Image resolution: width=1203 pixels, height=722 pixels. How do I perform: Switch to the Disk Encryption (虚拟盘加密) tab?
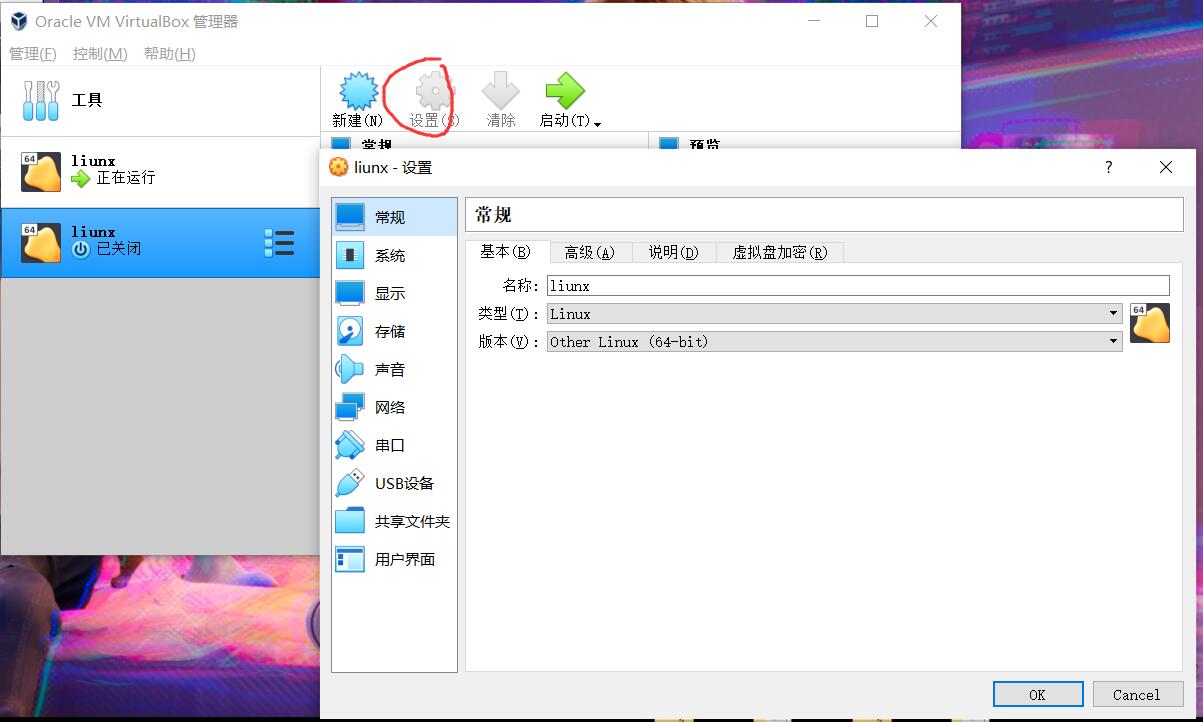point(780,253)
